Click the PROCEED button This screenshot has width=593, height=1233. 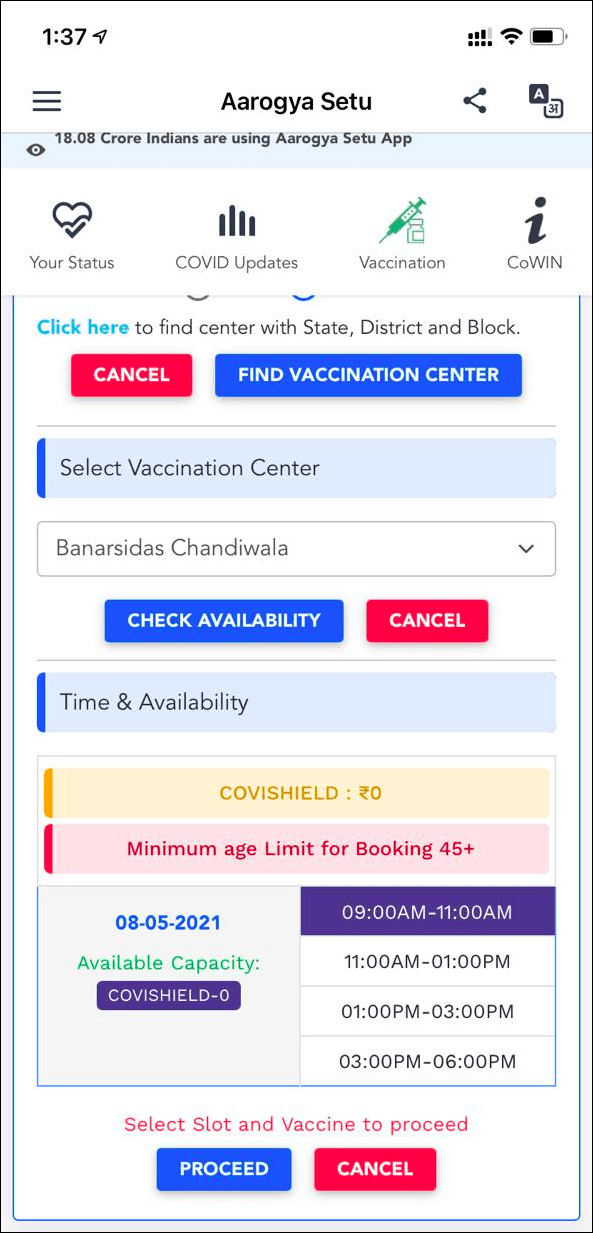coord(224,1169)
